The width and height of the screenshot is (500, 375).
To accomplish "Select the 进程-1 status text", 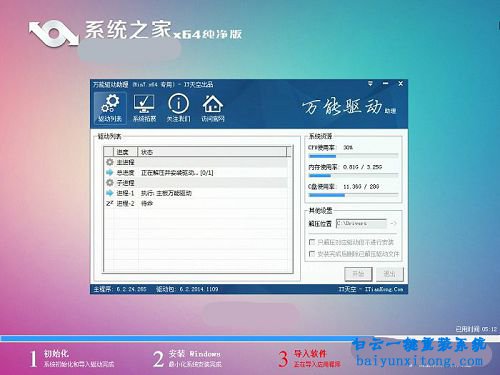I will 166,193.
